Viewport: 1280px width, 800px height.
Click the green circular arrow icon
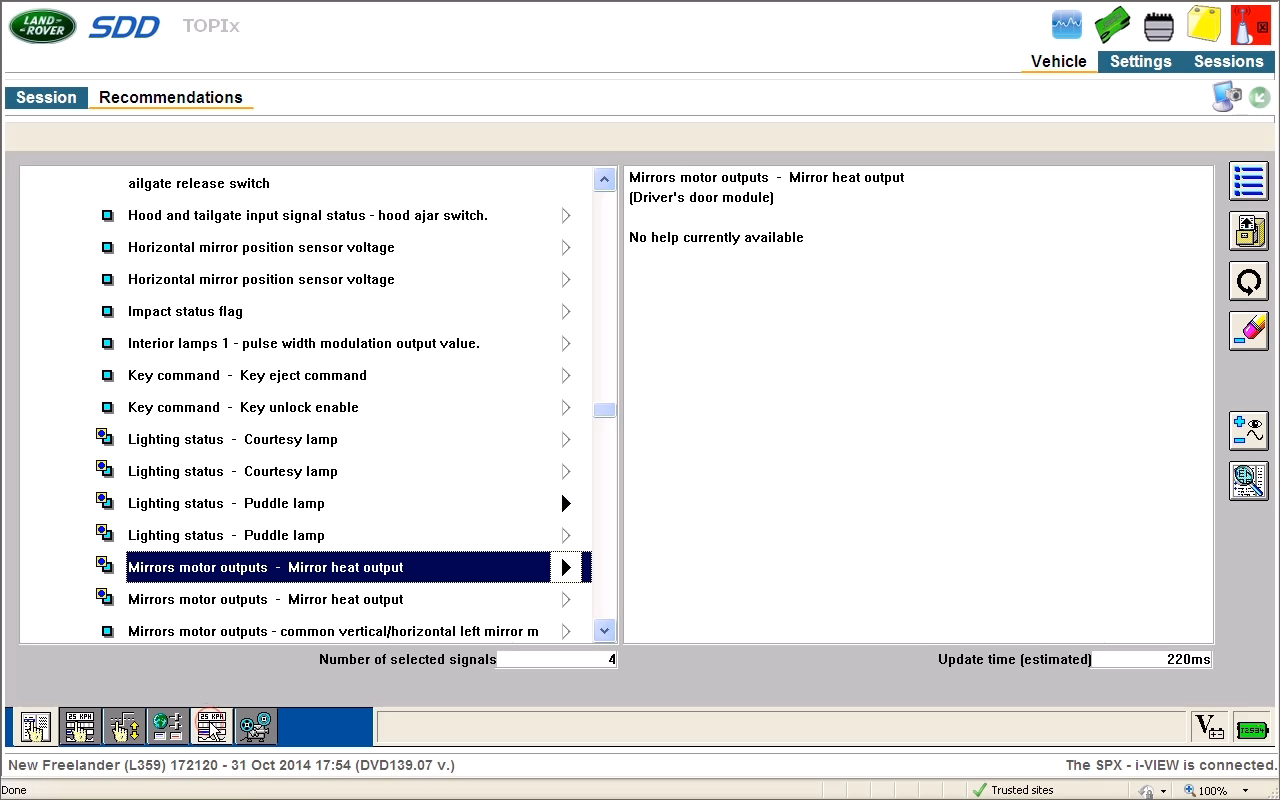tap(1260, 97)
